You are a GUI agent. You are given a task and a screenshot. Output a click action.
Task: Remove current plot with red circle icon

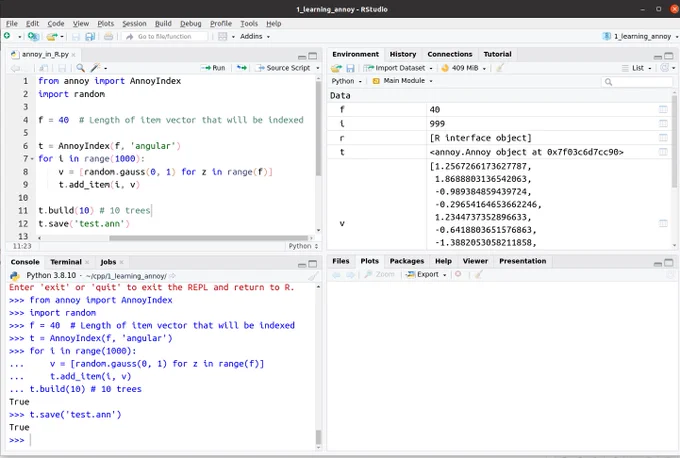click(458, 274)
